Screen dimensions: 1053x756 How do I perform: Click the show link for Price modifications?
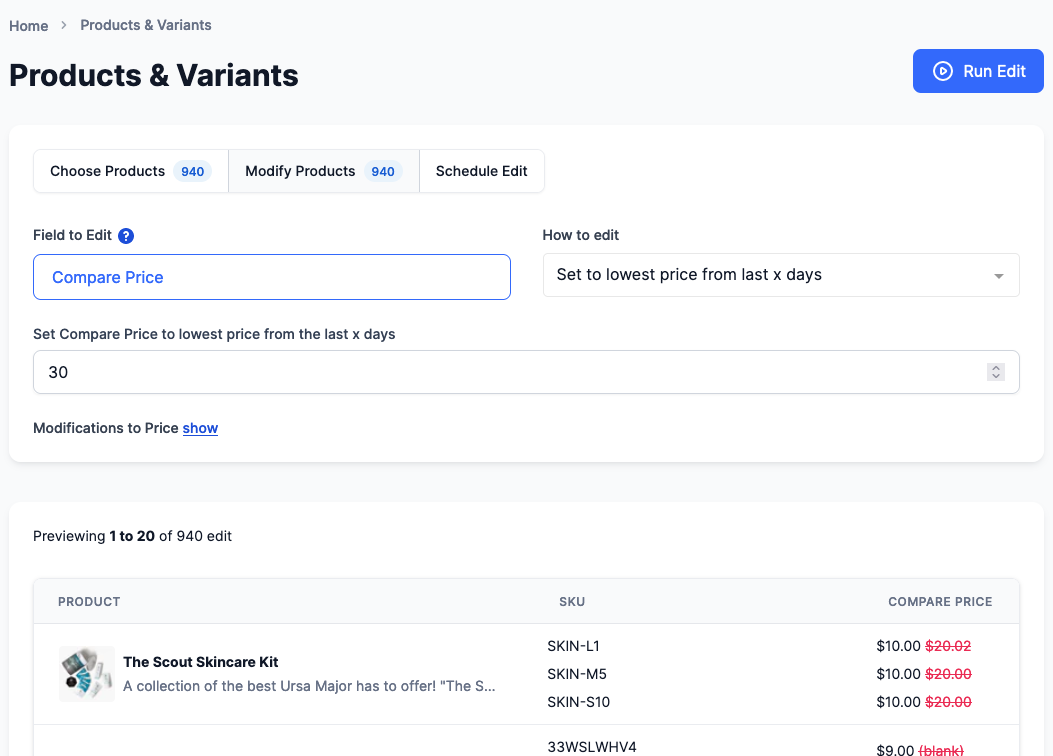[x=200, y=428]
